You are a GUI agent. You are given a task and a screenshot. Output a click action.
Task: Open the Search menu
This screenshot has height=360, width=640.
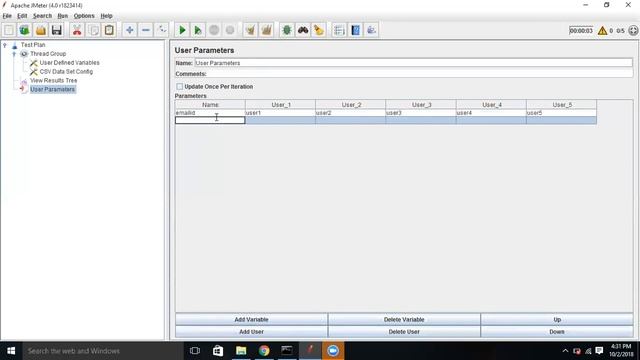coord(42,16)
